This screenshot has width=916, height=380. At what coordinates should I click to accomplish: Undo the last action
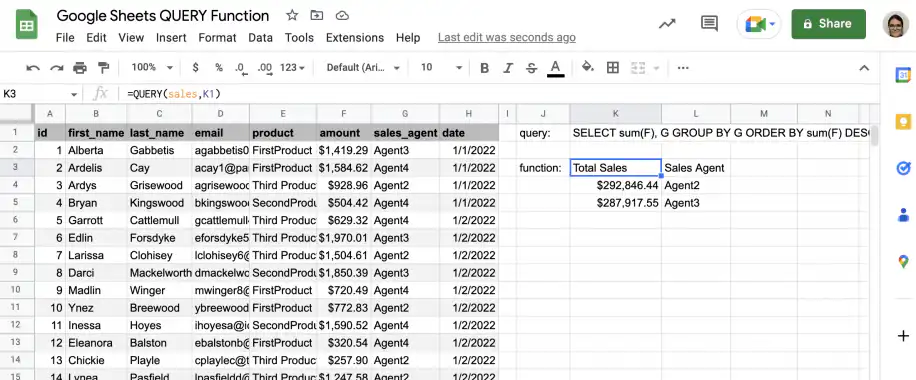(33, 68)
